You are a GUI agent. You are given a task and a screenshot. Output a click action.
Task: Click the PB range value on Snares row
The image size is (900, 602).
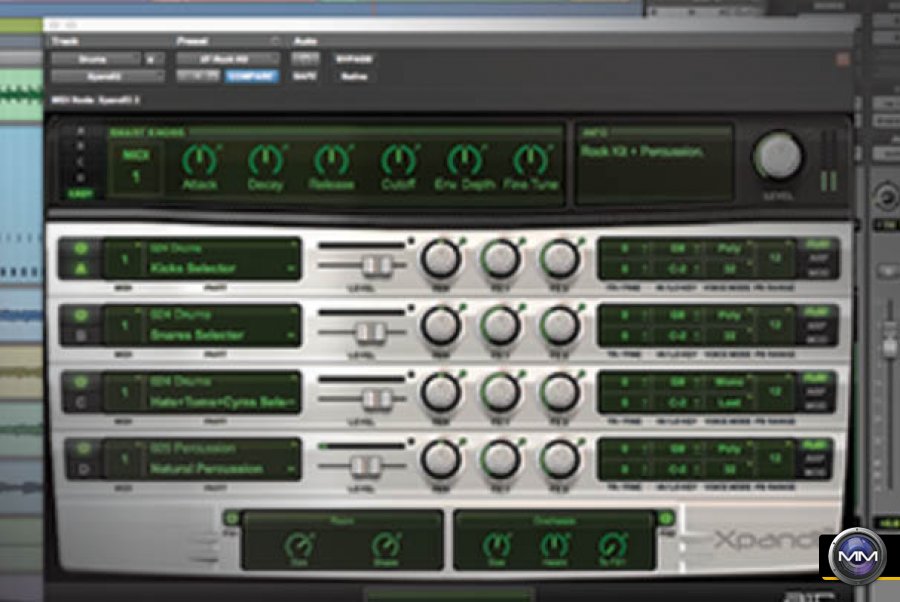[x=775, y=325]
